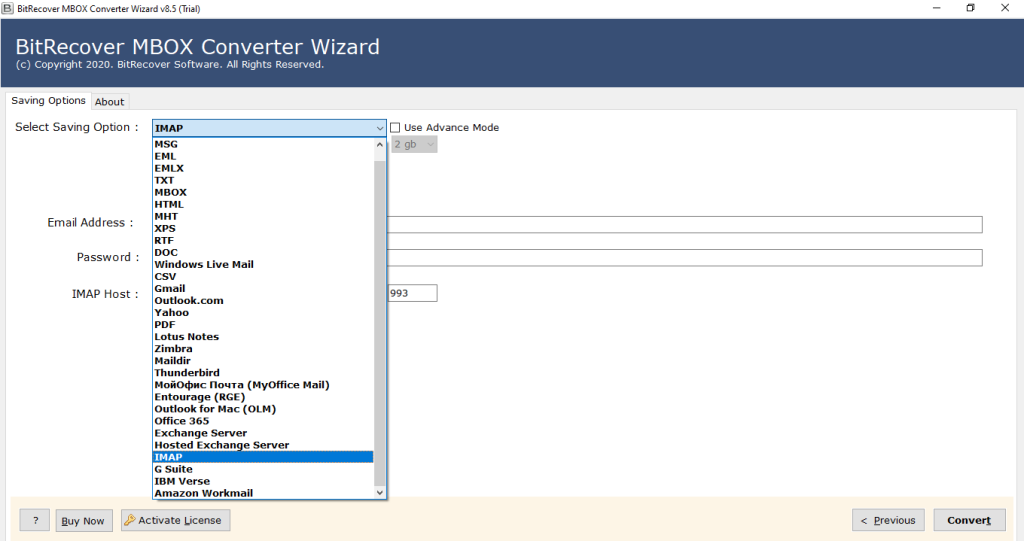This screenshot has width=1024, height=541.
Task: Select MHT saving option
Action: (263, 216)
